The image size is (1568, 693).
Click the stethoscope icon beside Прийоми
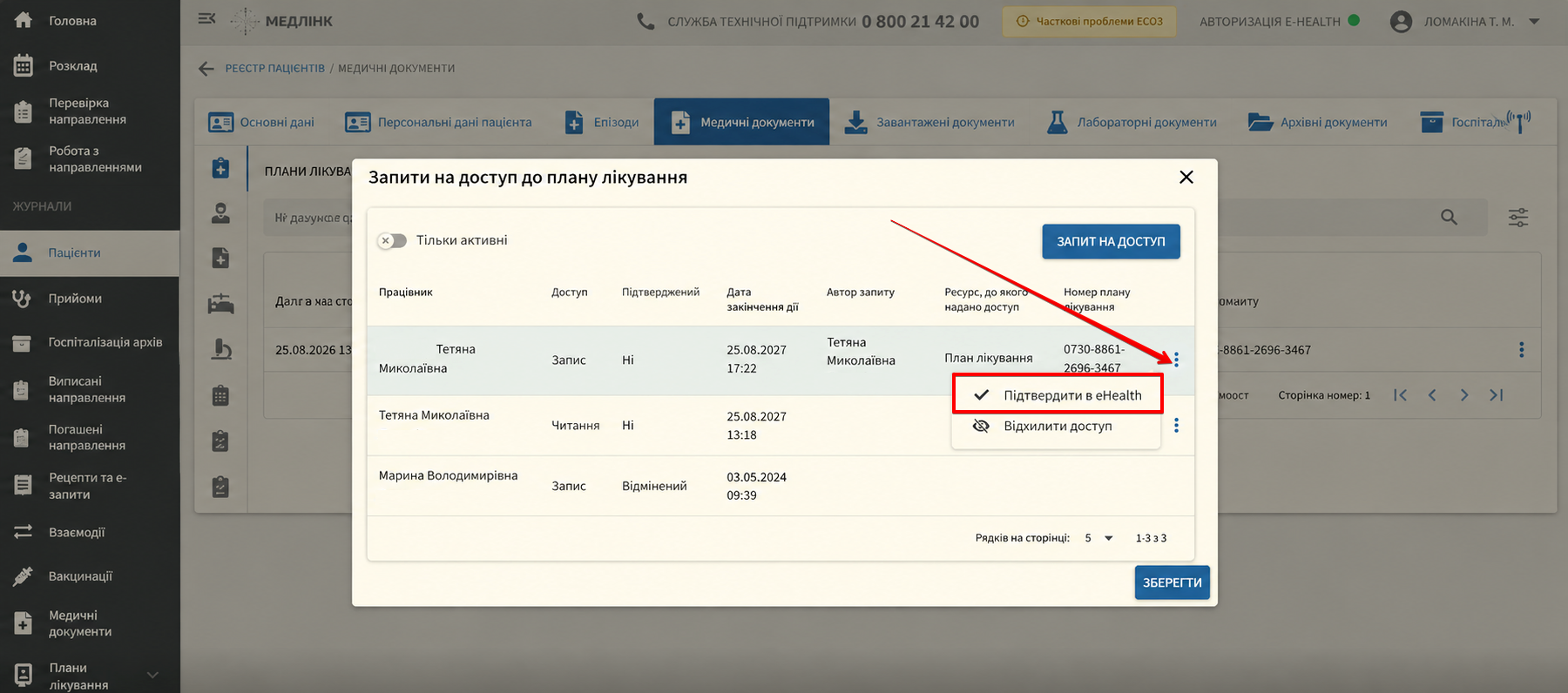(23, 299)
